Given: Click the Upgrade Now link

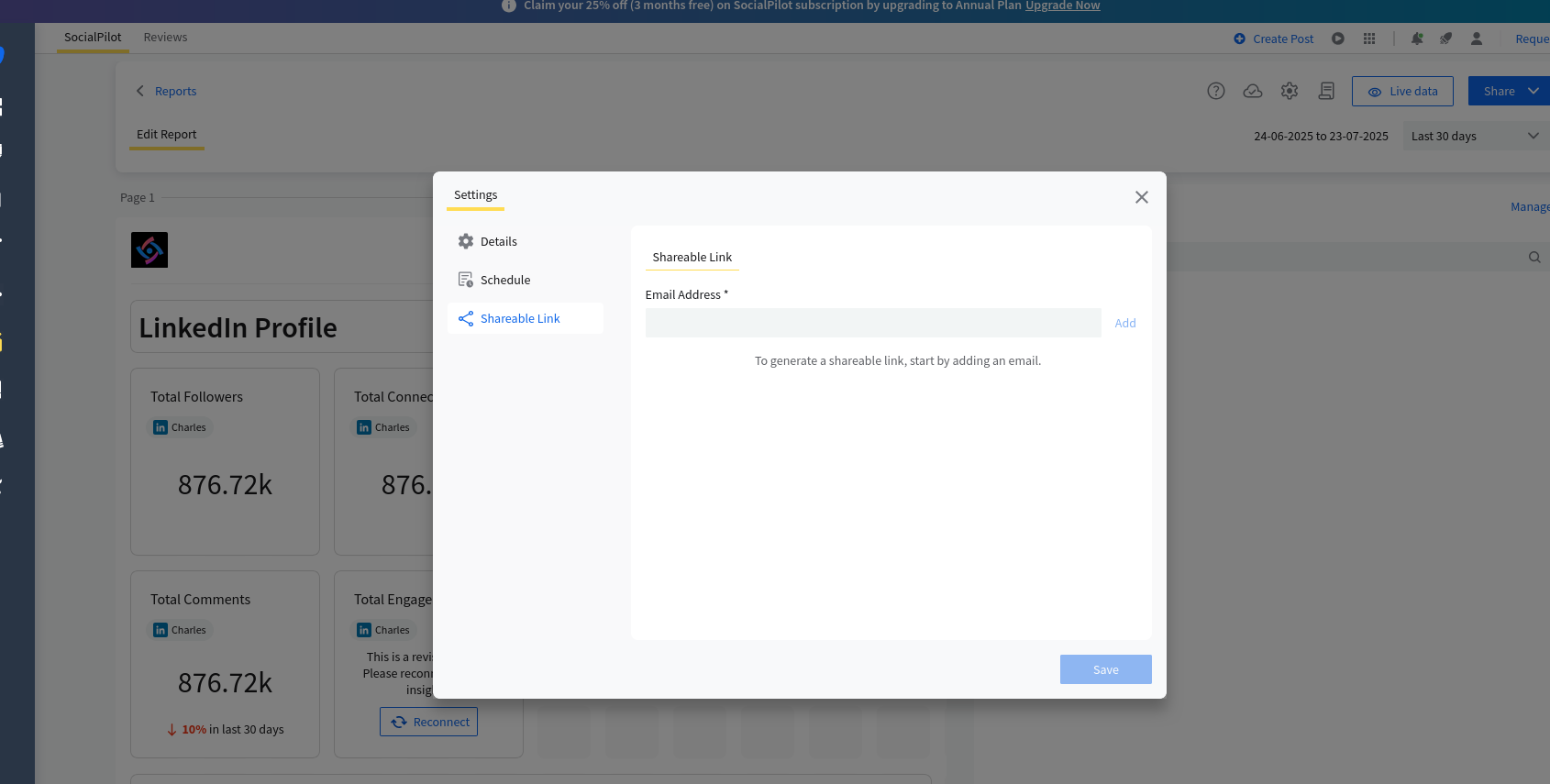Looking at the screenshot, I should click(1063, 6).
